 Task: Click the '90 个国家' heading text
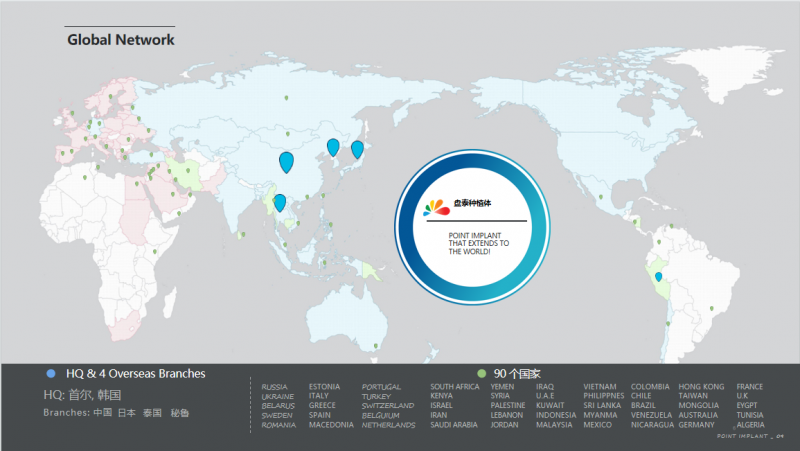[517, 373]
